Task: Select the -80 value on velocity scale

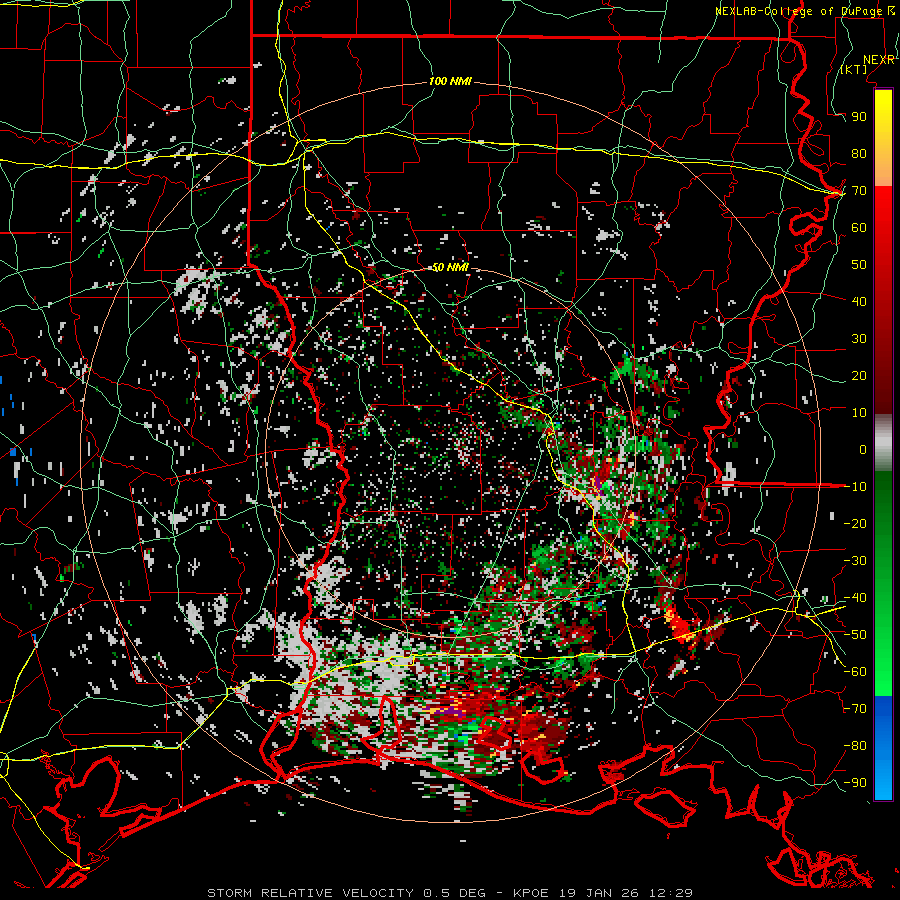Action: coord(855,746)
